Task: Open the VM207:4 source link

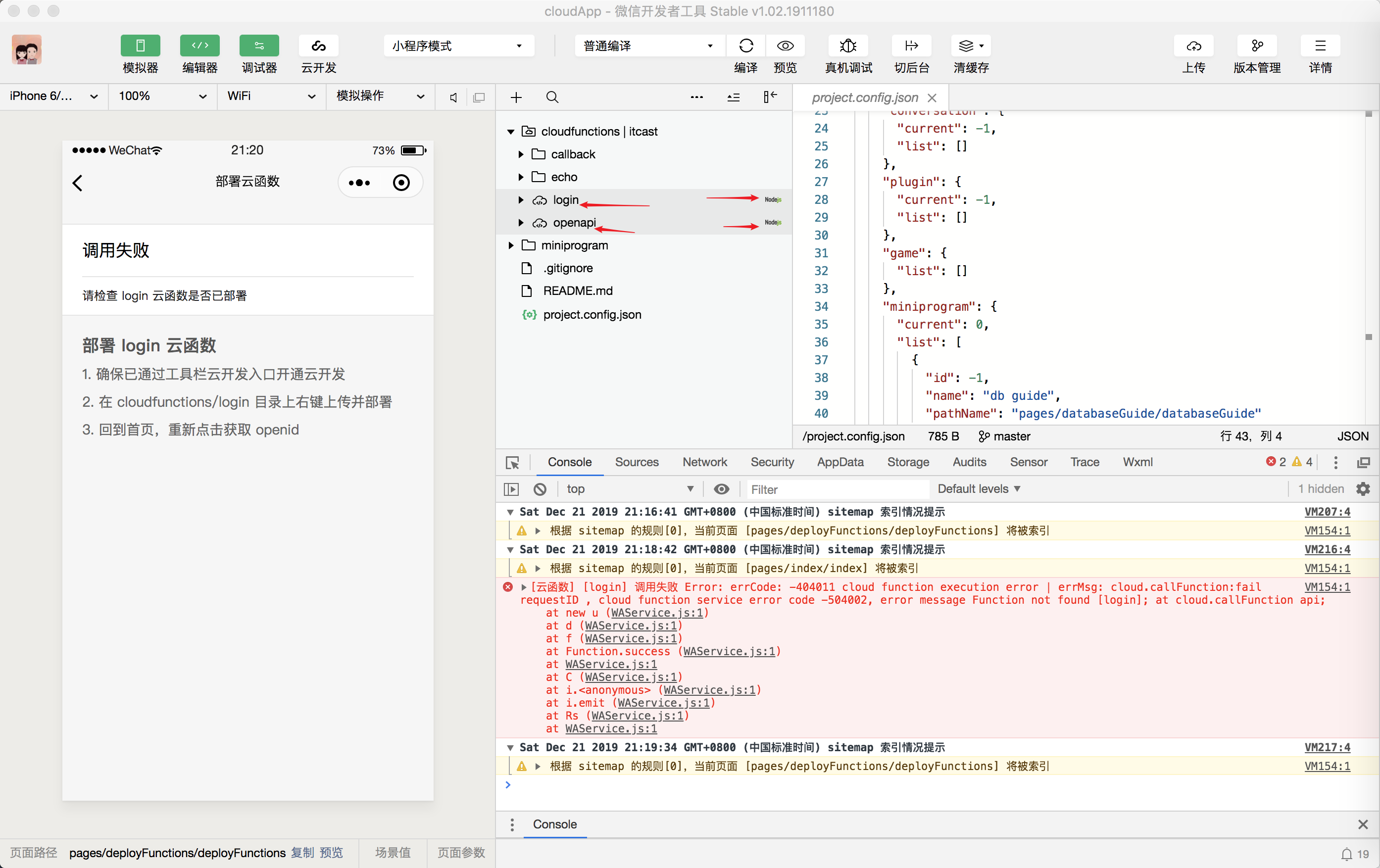Action: pyautogui.click(x=1327, y=512)
